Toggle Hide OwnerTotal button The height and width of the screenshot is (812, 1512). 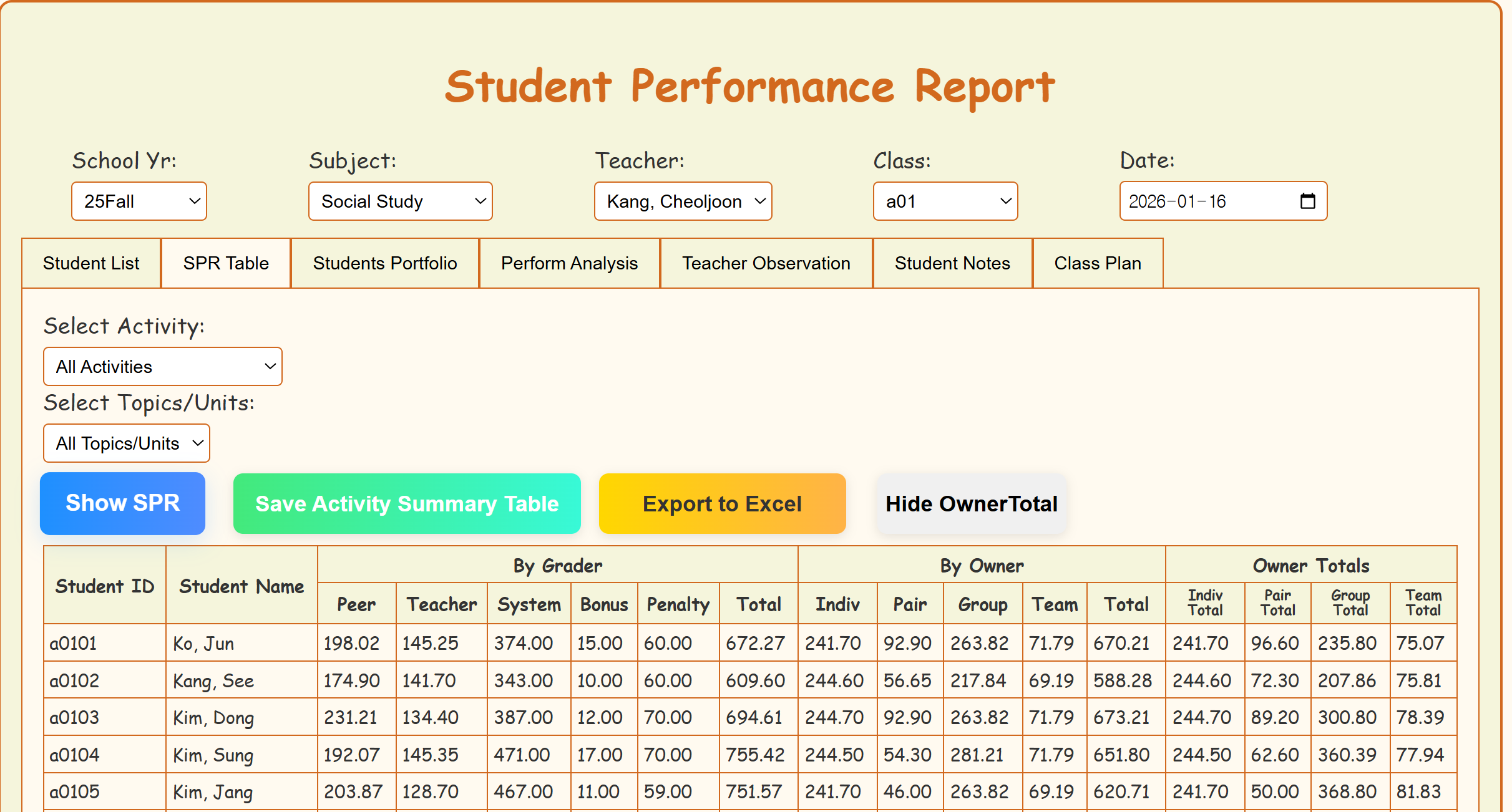coord(971,503)
